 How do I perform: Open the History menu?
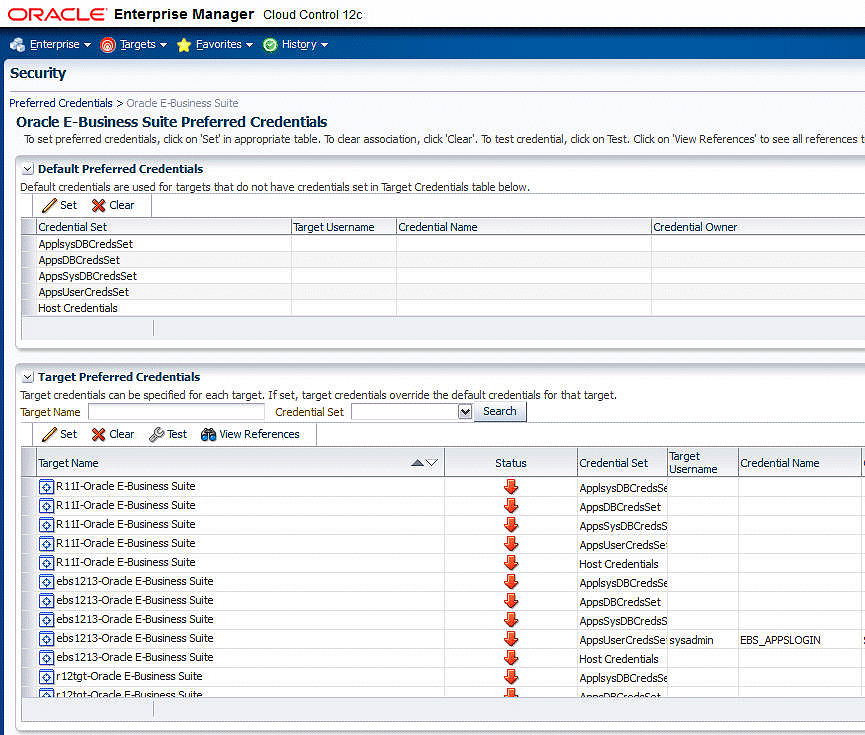click(305, 44)
